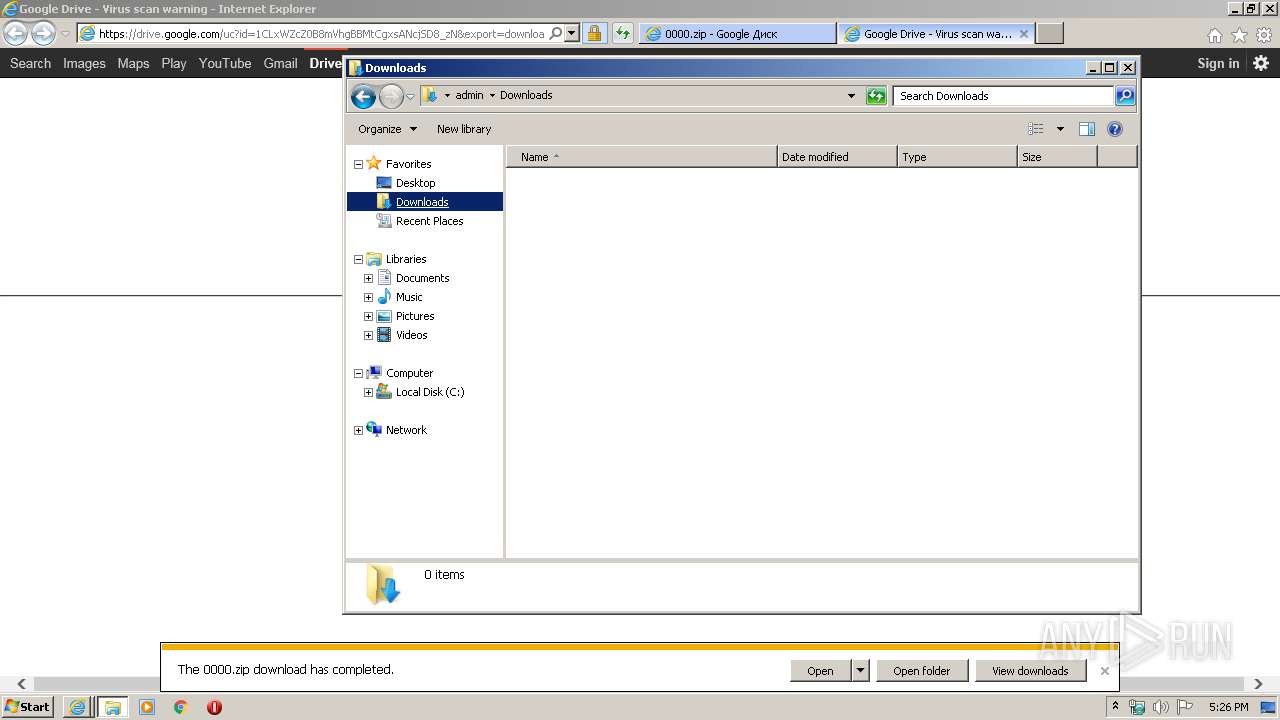Open Images in Google bar
This screenshot has width=1280, height=720.
pos(84,63)
